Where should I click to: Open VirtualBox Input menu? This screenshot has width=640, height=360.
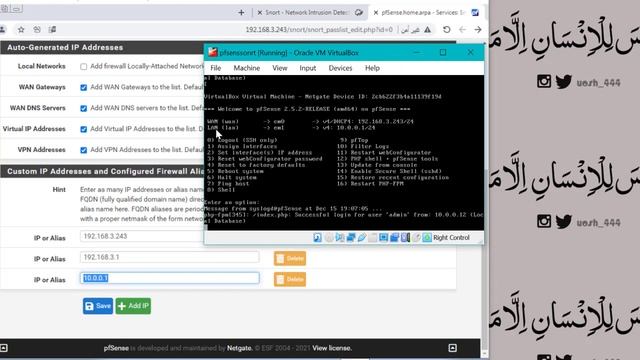coord(308,68)
